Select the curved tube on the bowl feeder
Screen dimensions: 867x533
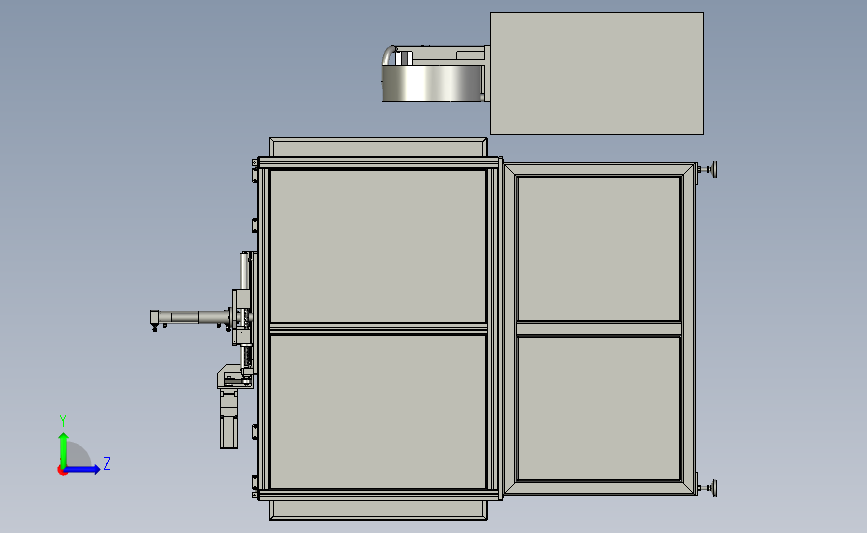click(389, 55)
